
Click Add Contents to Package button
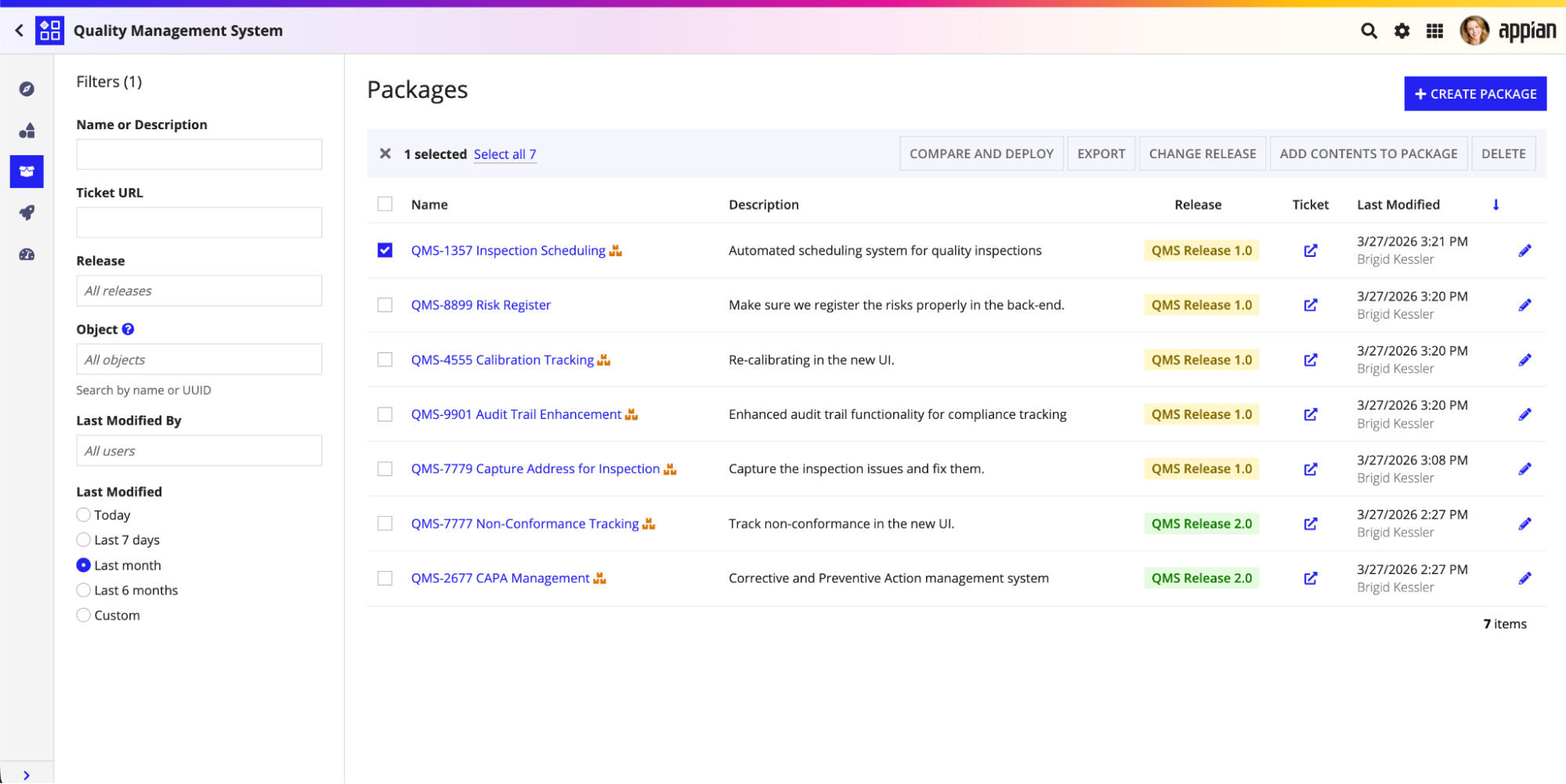[x=1368, y=154]
